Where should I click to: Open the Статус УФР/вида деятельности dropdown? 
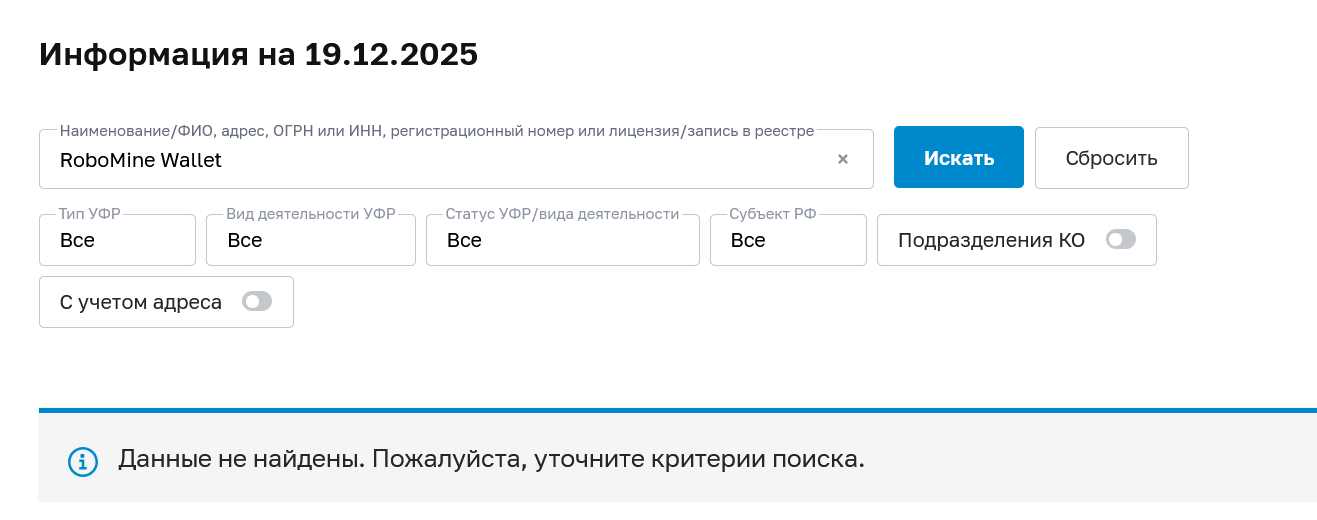(562, 241)
